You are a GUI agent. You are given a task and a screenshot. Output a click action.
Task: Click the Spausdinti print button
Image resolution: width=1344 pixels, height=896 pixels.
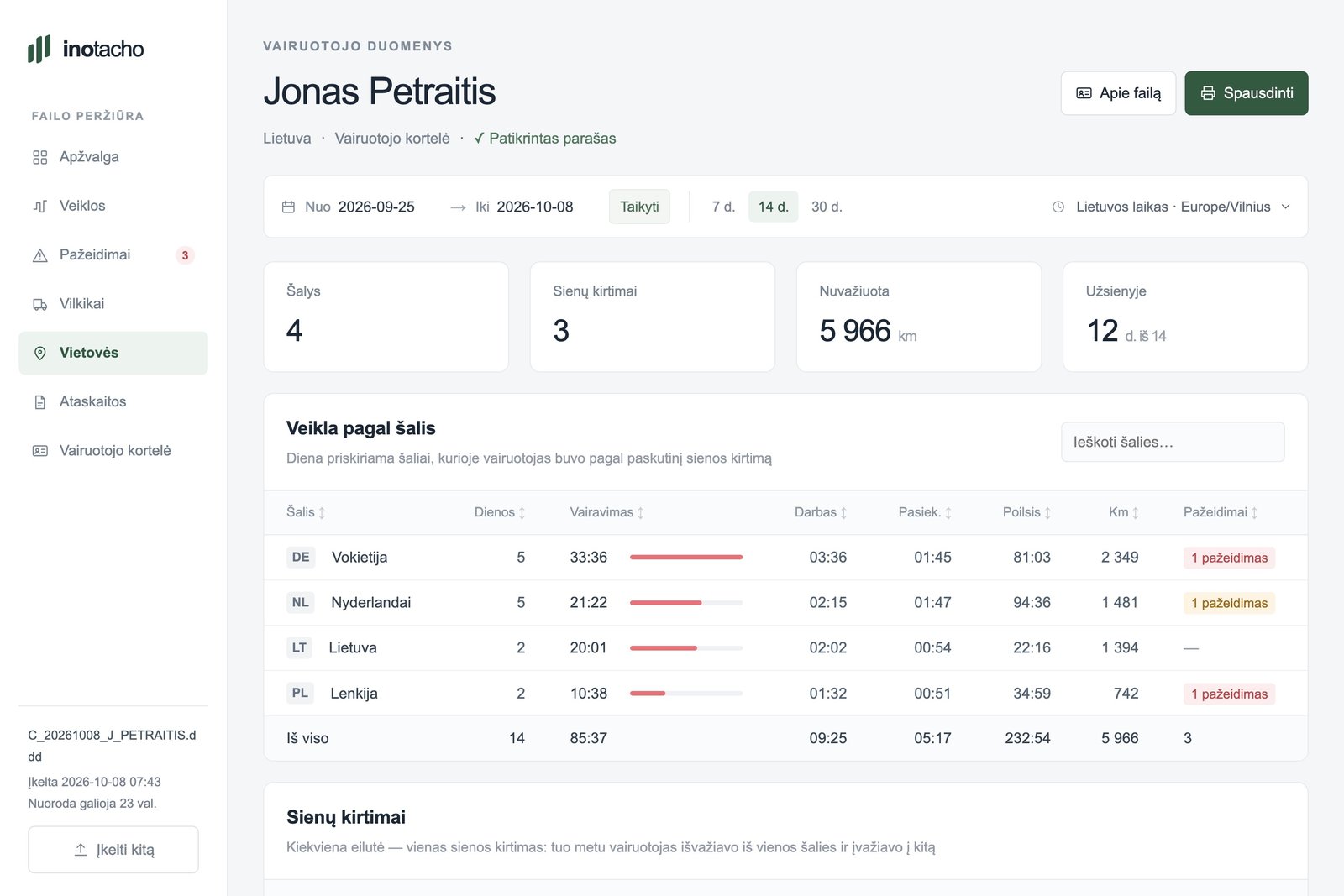coord(1247,93)
